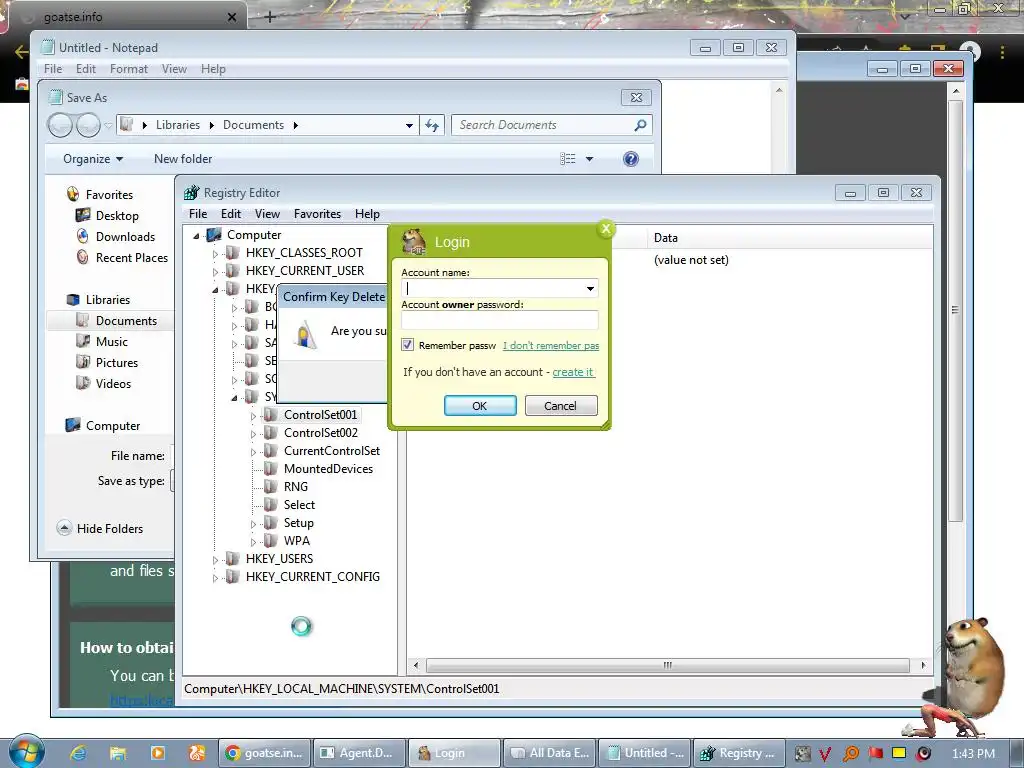Open Windows Media Player from taskbar
The height and width of the screenshot is (768, 1024).
[157, 753]
